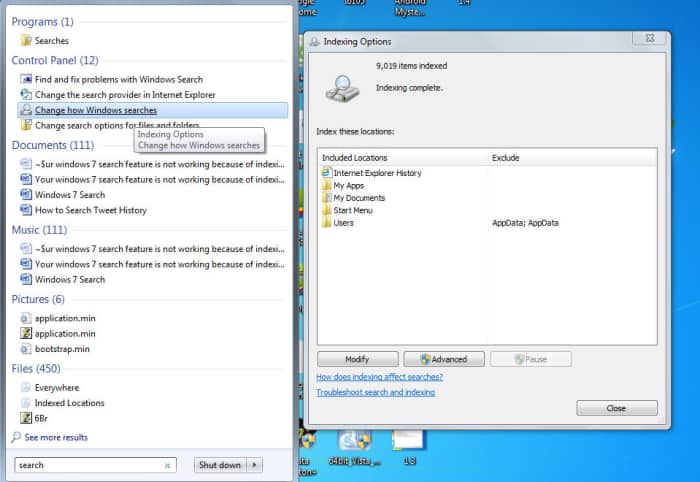Open Change search options for files and folders
The height and width of the screenshot is (482, 700).
tap(117, 125)
